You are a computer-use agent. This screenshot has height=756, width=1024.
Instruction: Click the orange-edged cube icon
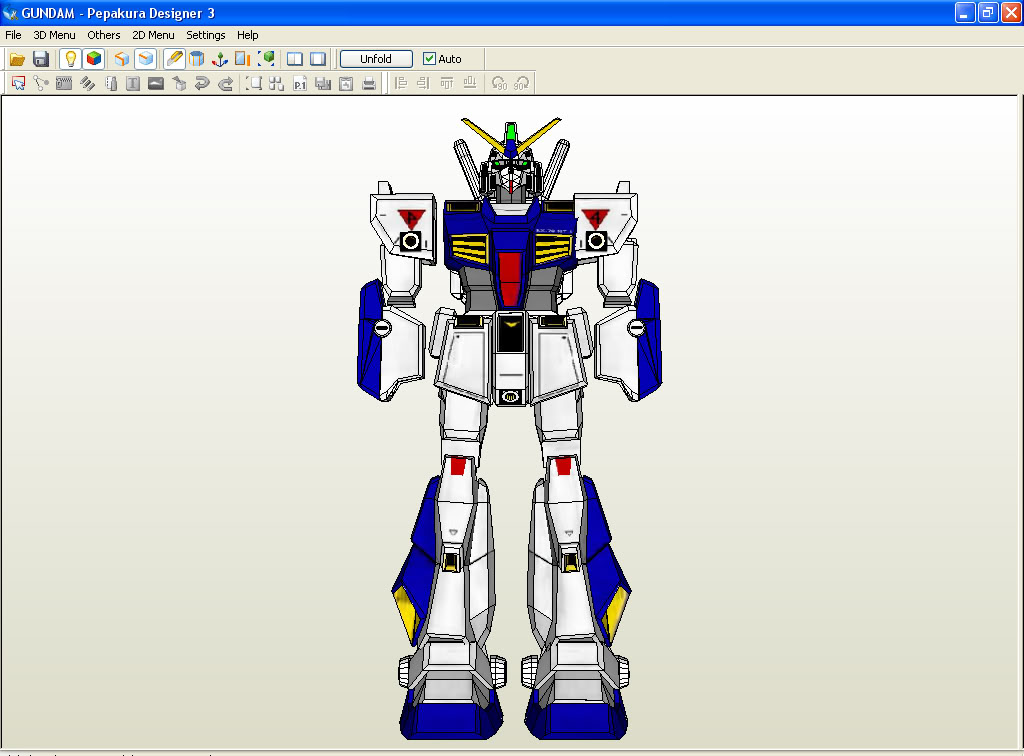(121, 59)
